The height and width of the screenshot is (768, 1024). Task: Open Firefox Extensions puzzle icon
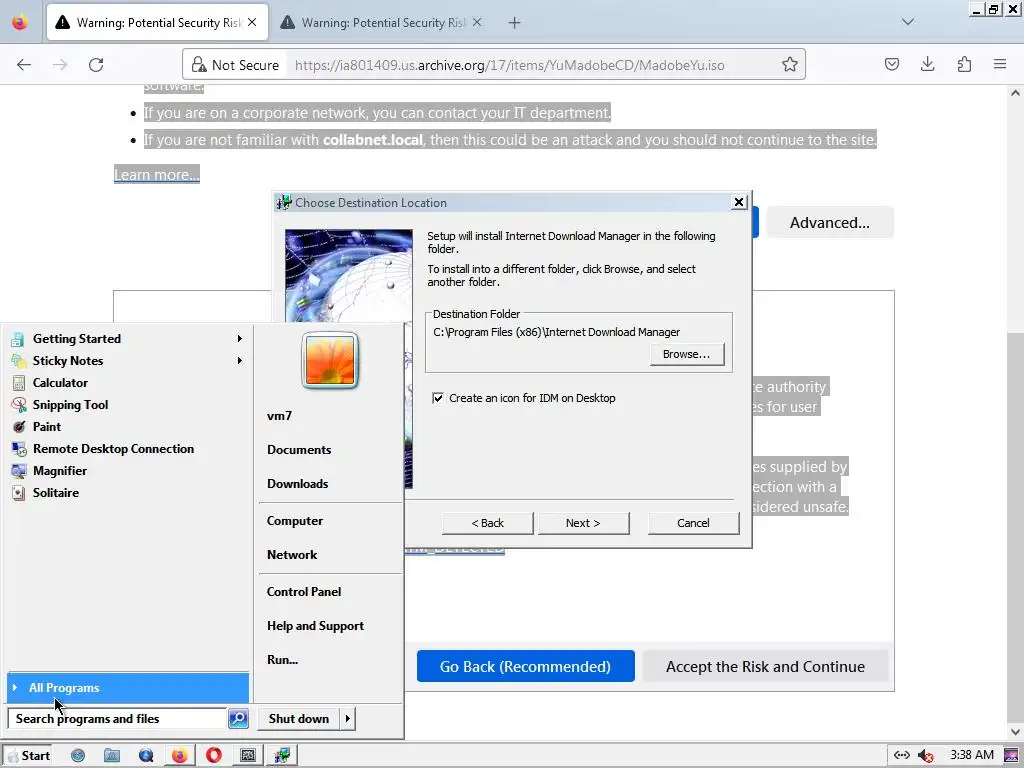point(964,64)
